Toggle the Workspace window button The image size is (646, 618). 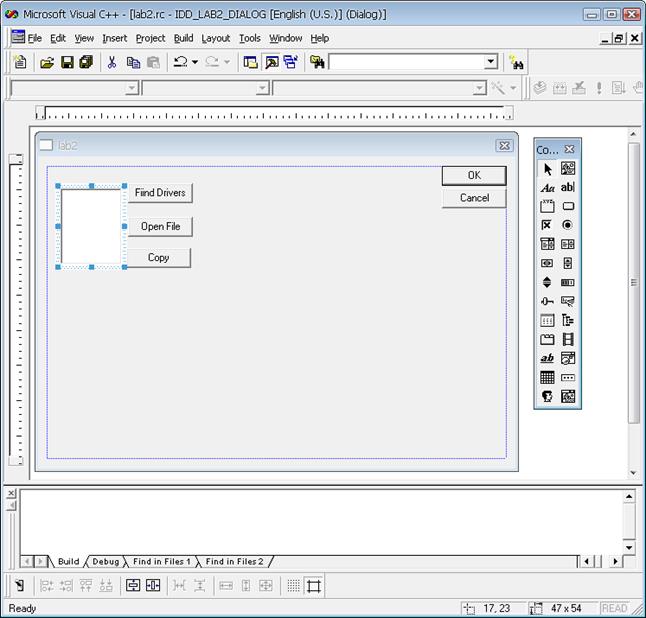click(x=250, y=62)
